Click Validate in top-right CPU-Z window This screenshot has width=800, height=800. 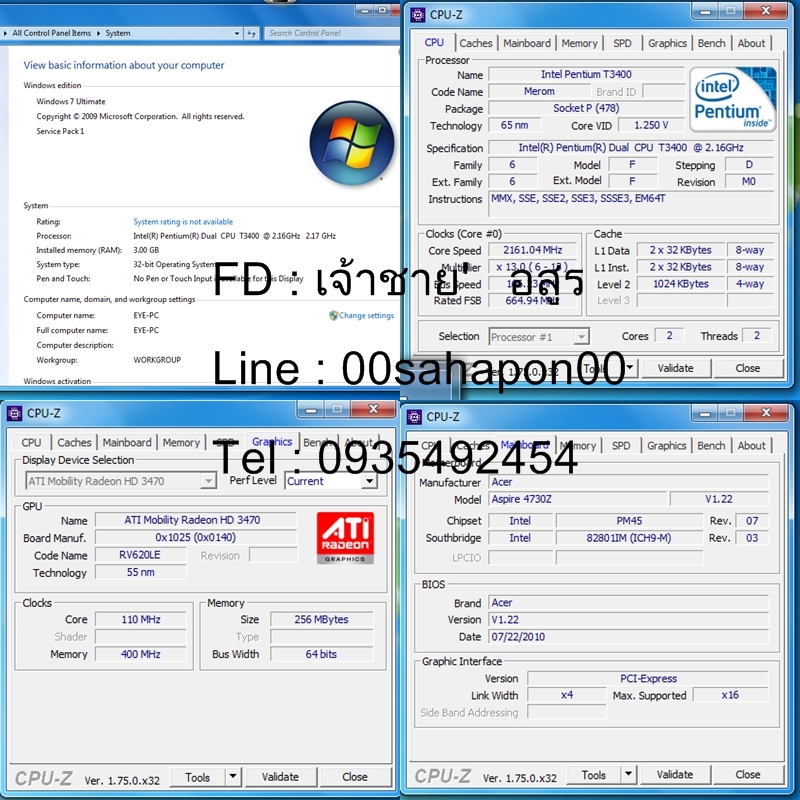pos(676,368)
